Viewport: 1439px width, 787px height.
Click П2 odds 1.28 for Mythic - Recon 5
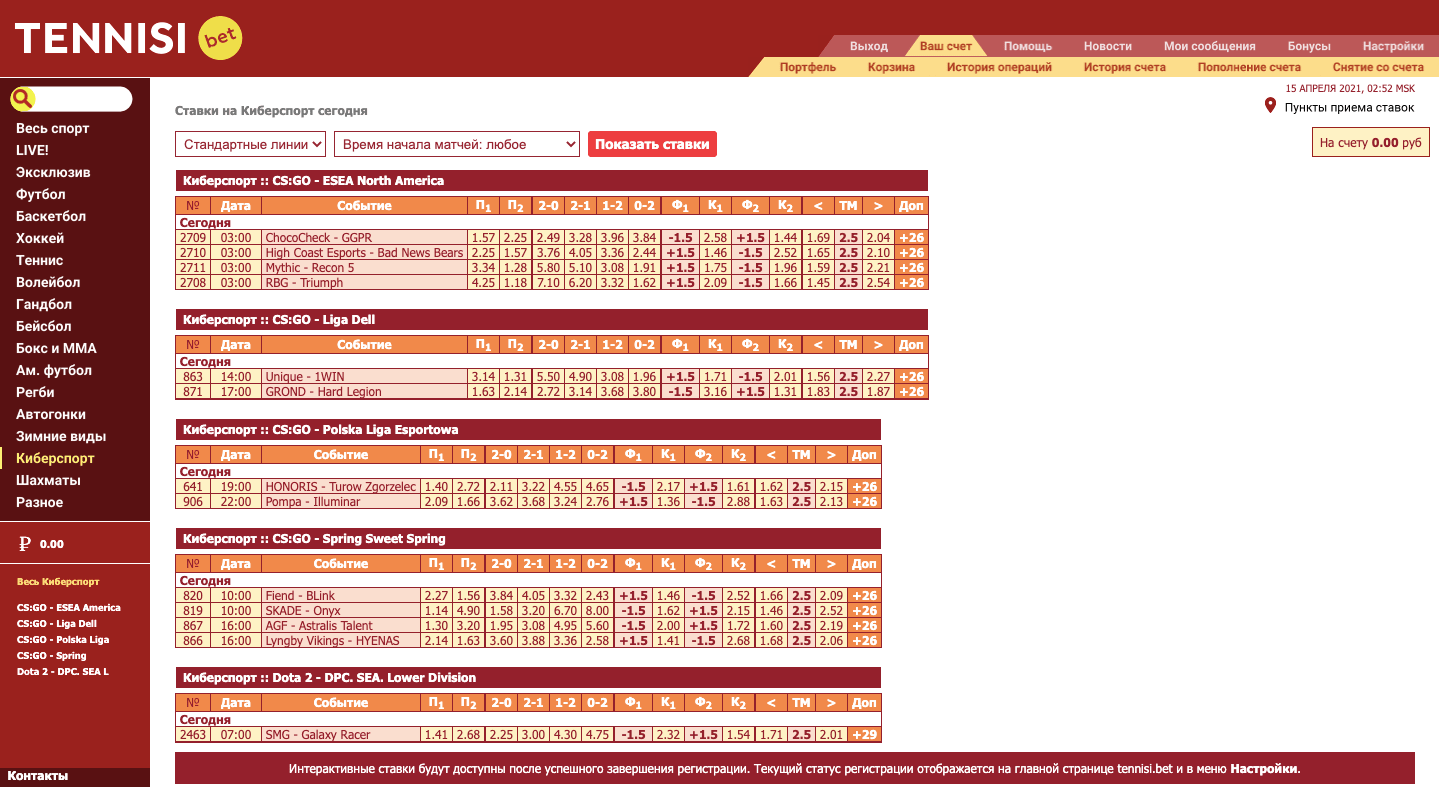coord(515,268)
